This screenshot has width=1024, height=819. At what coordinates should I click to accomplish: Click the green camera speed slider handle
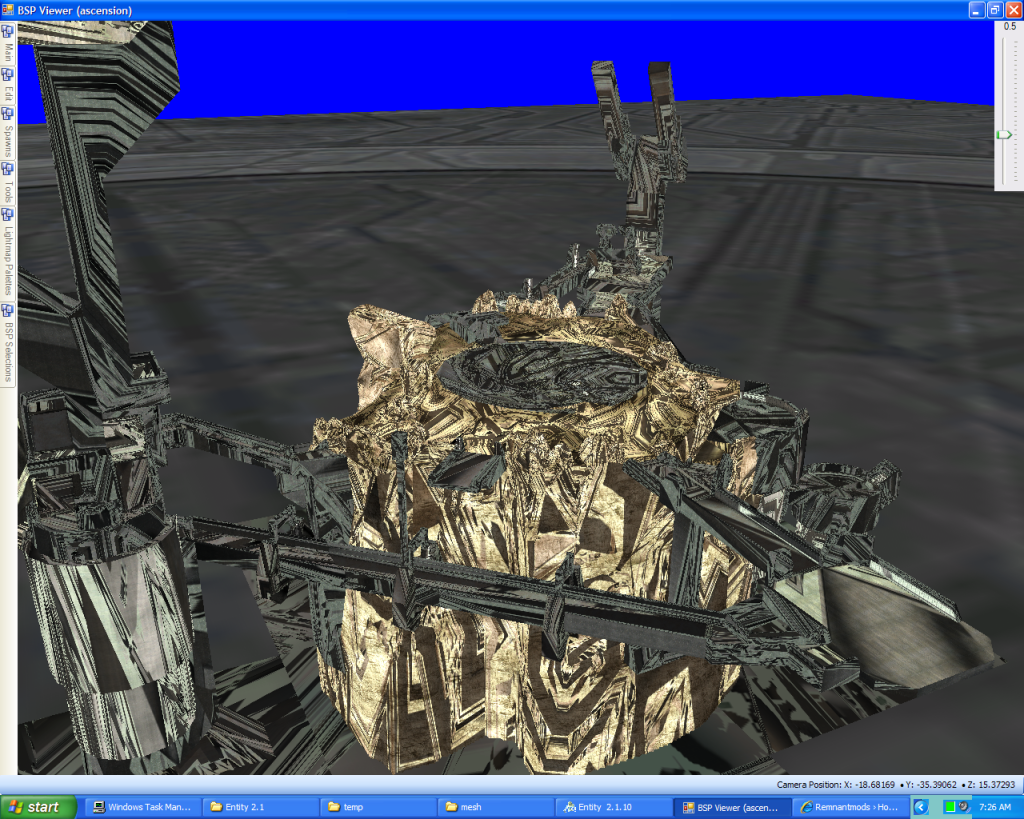(1004, 135)
